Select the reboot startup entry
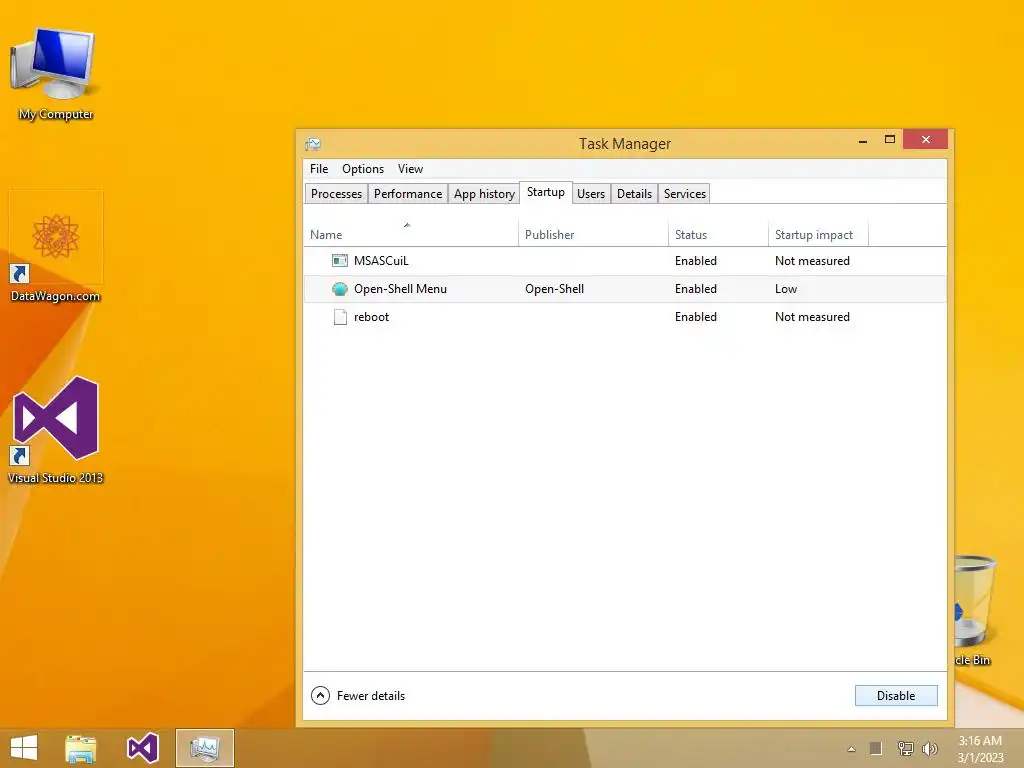The image size is (1024, 768). 625,317
